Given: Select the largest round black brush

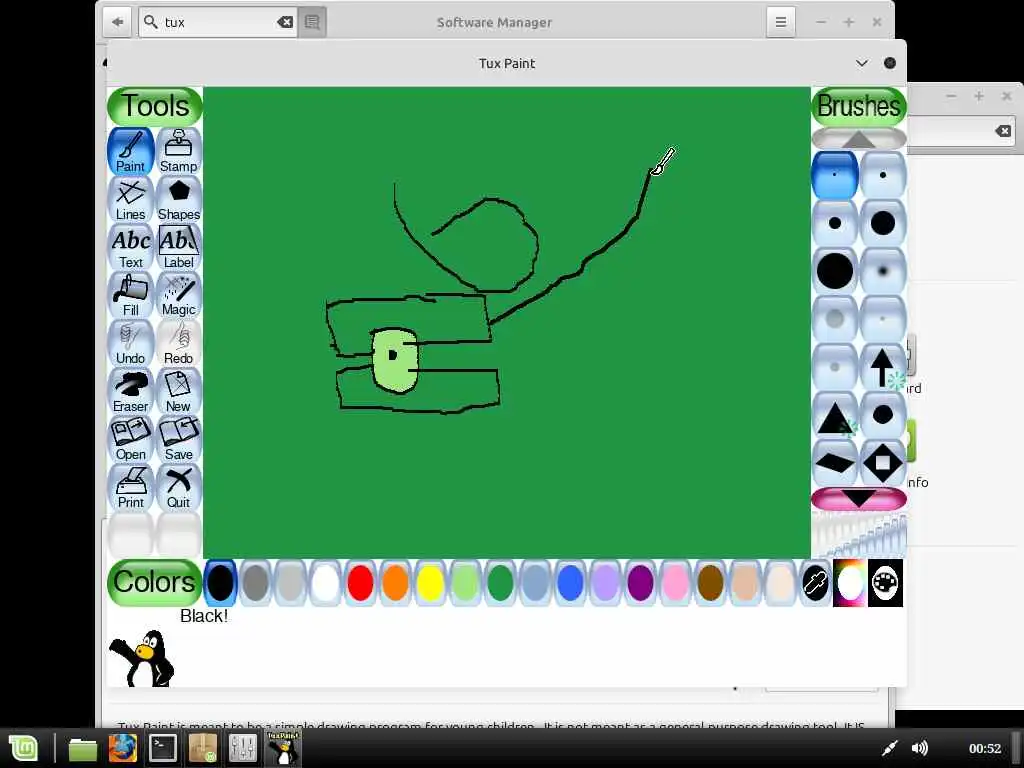Looking at the screenshot, I should click(835, 271).
